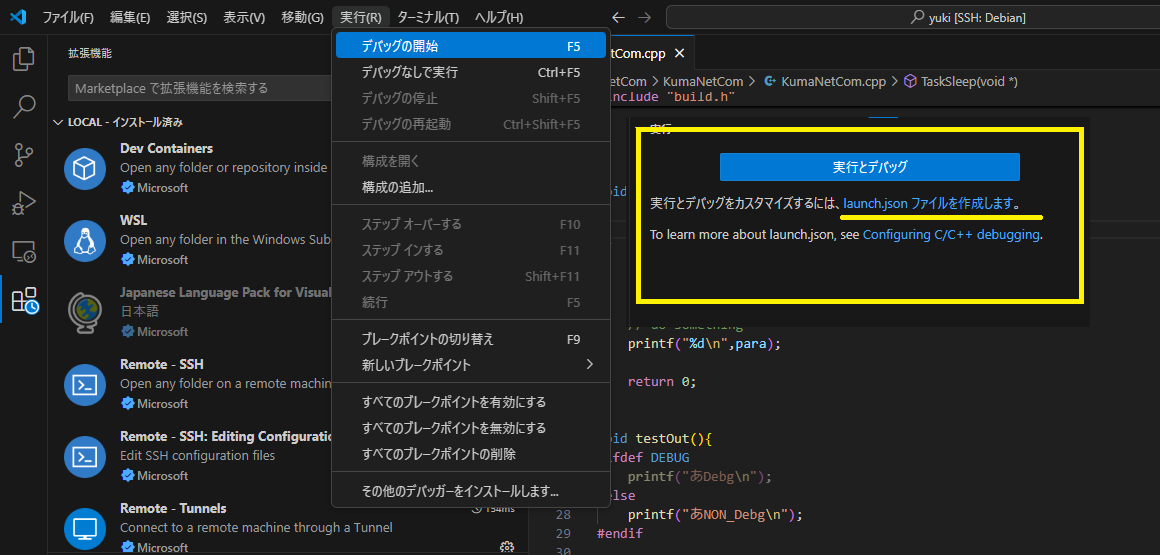Click the Japanese Language Pack globe icon
Image resolution: width=1160 pixels, height=555 pixels.
[x=85, y=312]
